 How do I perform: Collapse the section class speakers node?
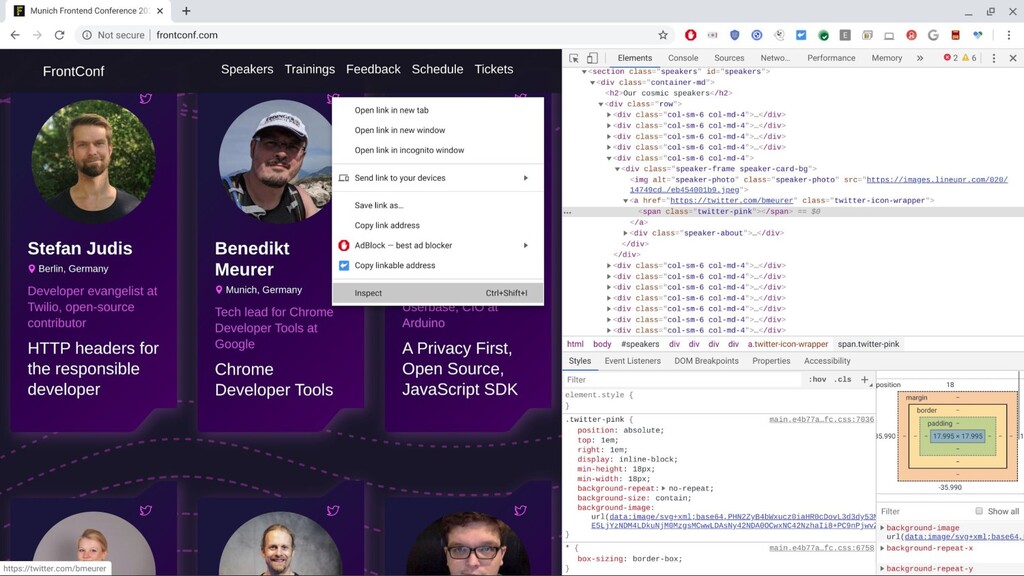584,72
